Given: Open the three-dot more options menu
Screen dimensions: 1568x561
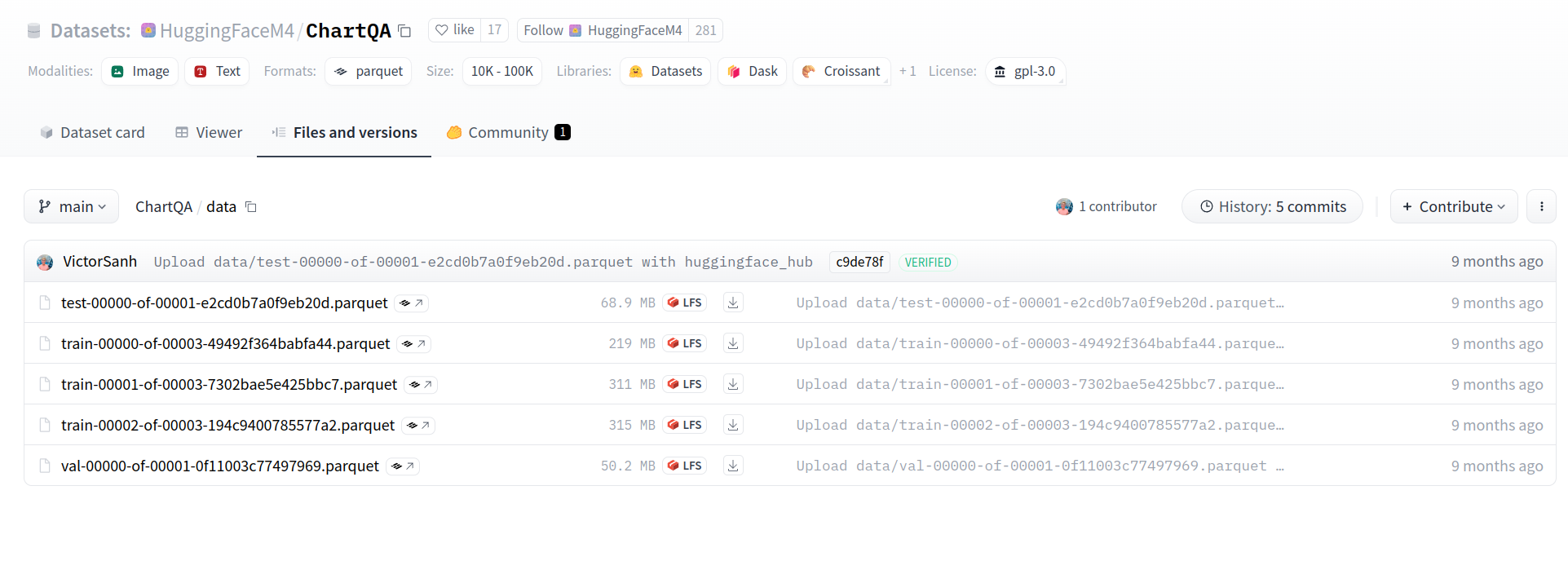Looking at the screenshot, I should pyautogui.click(x=1541, y=206).
